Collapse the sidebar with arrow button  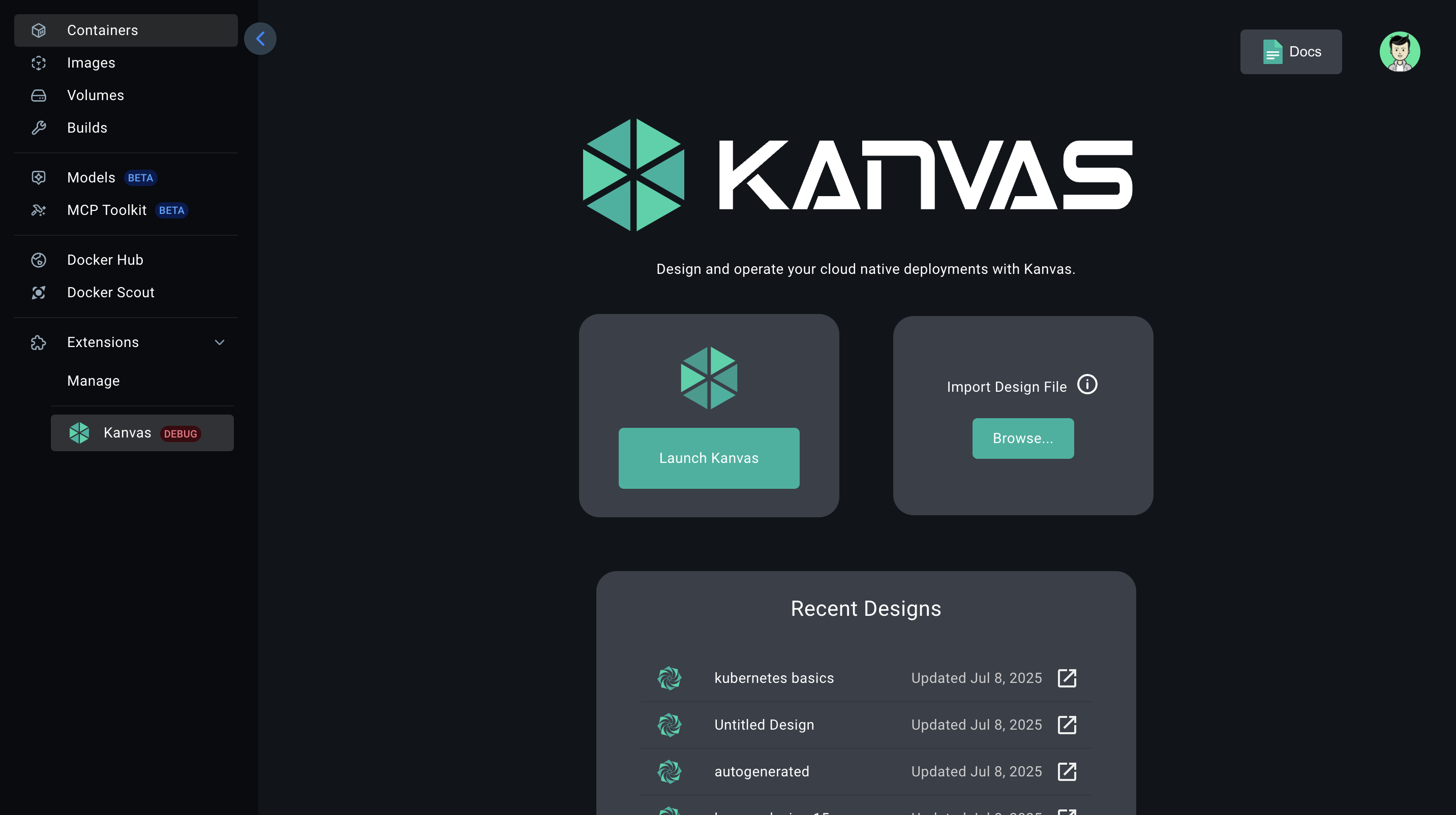[x=260, y=39]
